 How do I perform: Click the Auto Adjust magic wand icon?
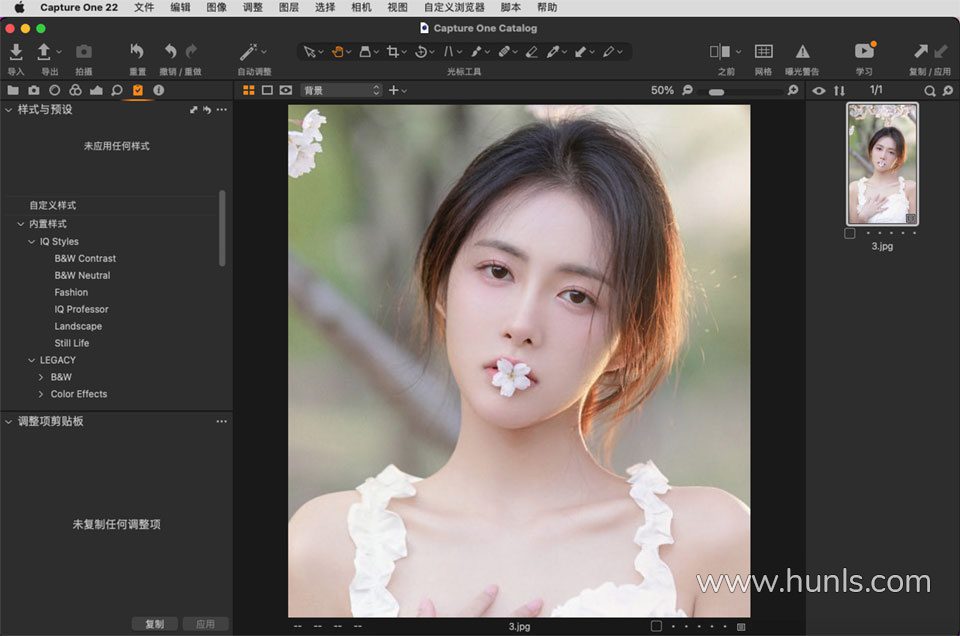coord(249,52)
